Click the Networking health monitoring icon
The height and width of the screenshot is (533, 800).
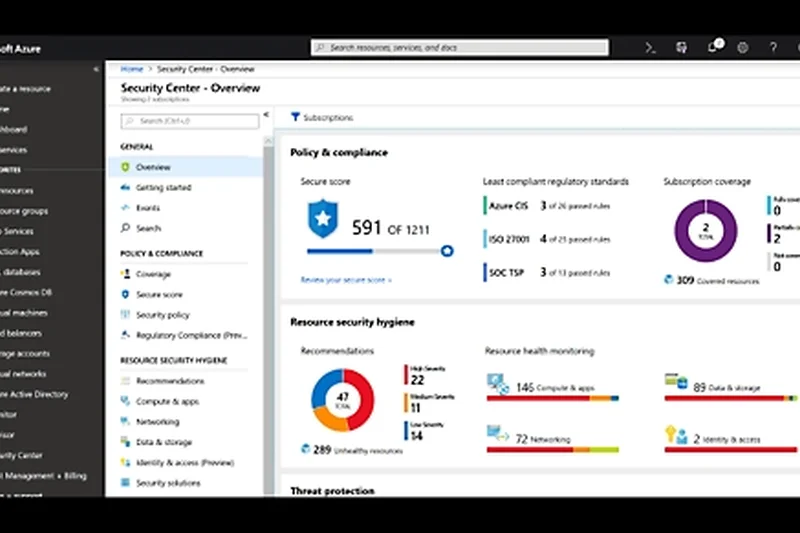click(x=498, y=434)
